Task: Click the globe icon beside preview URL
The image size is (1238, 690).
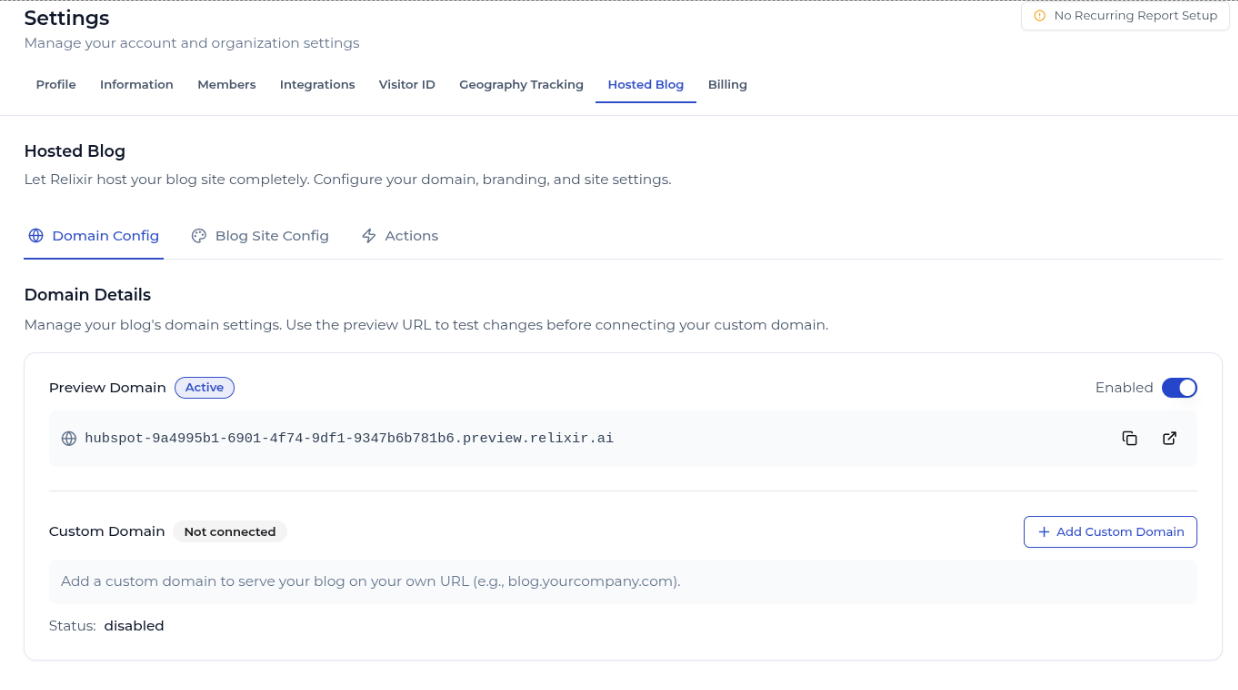Action: coord(69,438)
